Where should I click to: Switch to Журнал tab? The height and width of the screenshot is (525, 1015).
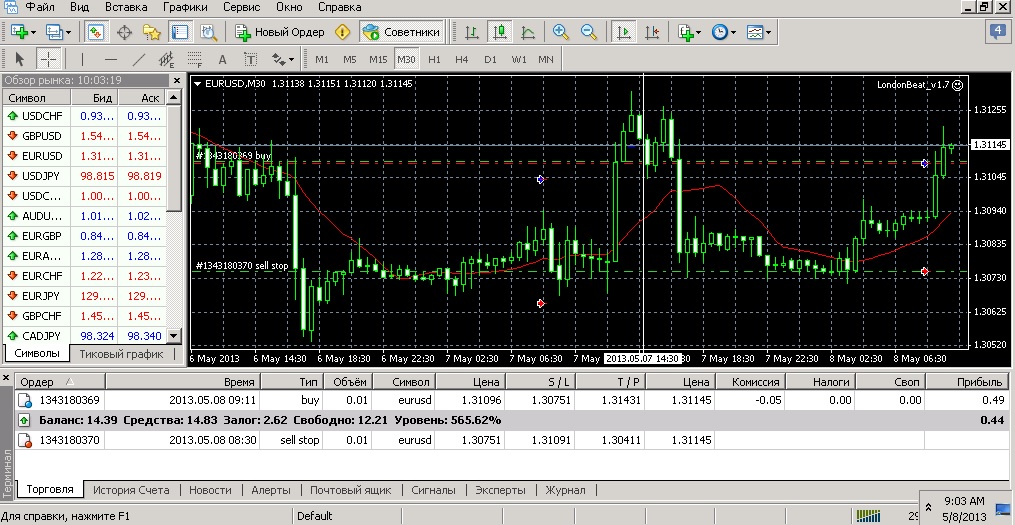565,490
